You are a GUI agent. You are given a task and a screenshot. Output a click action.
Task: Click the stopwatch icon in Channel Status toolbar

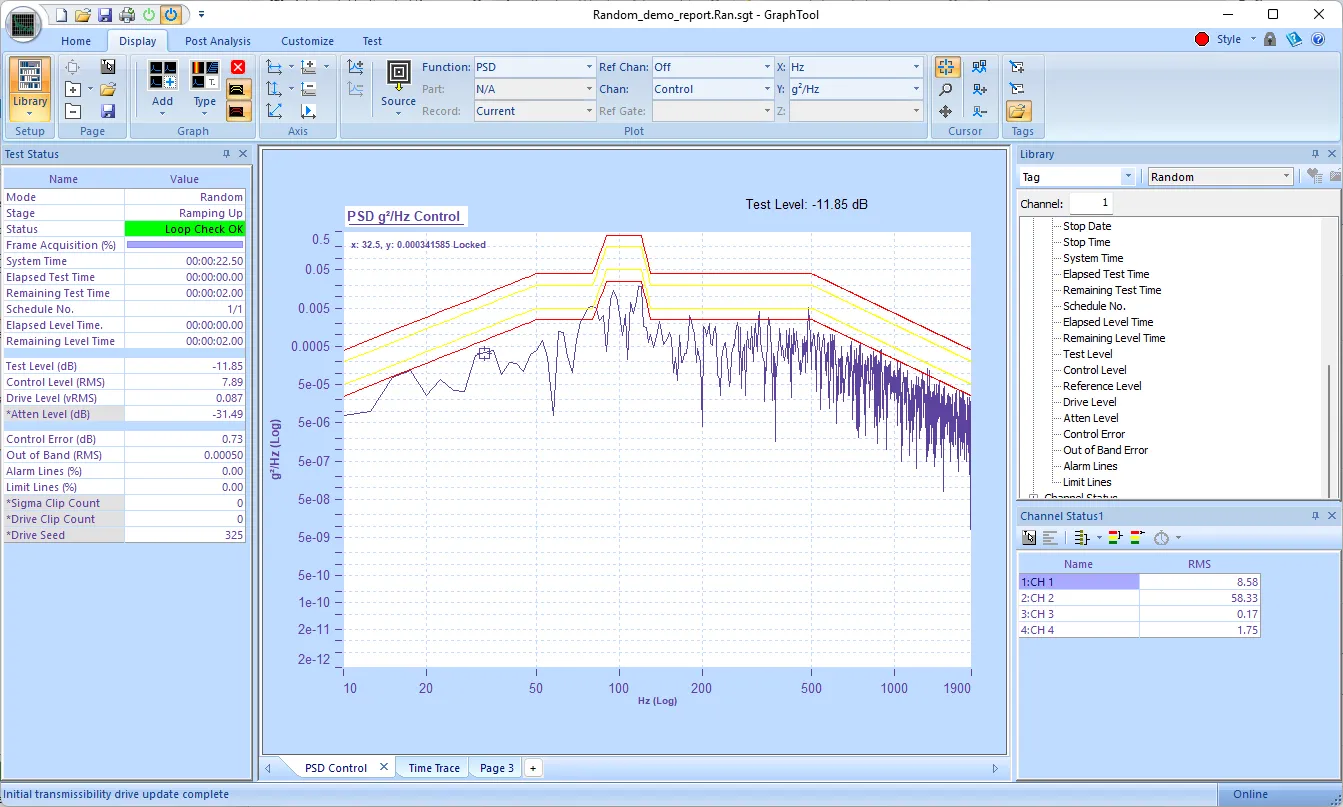1161,538
